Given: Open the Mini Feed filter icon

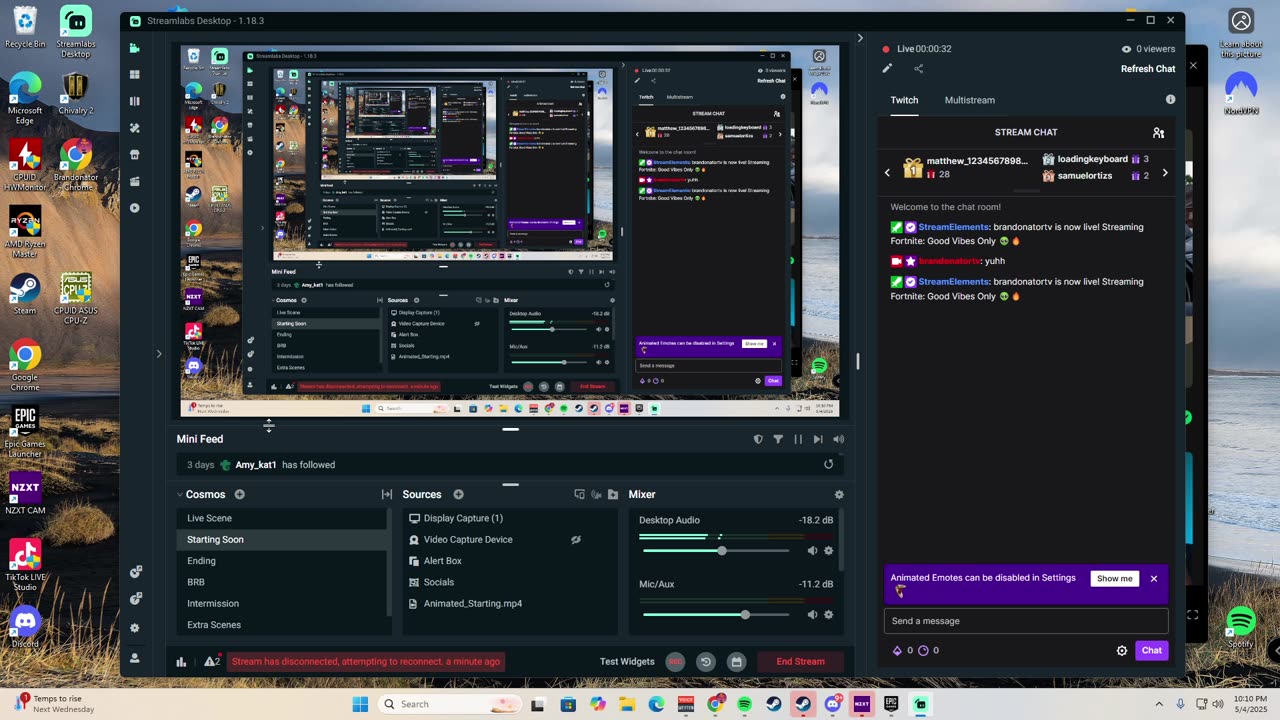Looking at the screenshot, I should pos(778,439).
